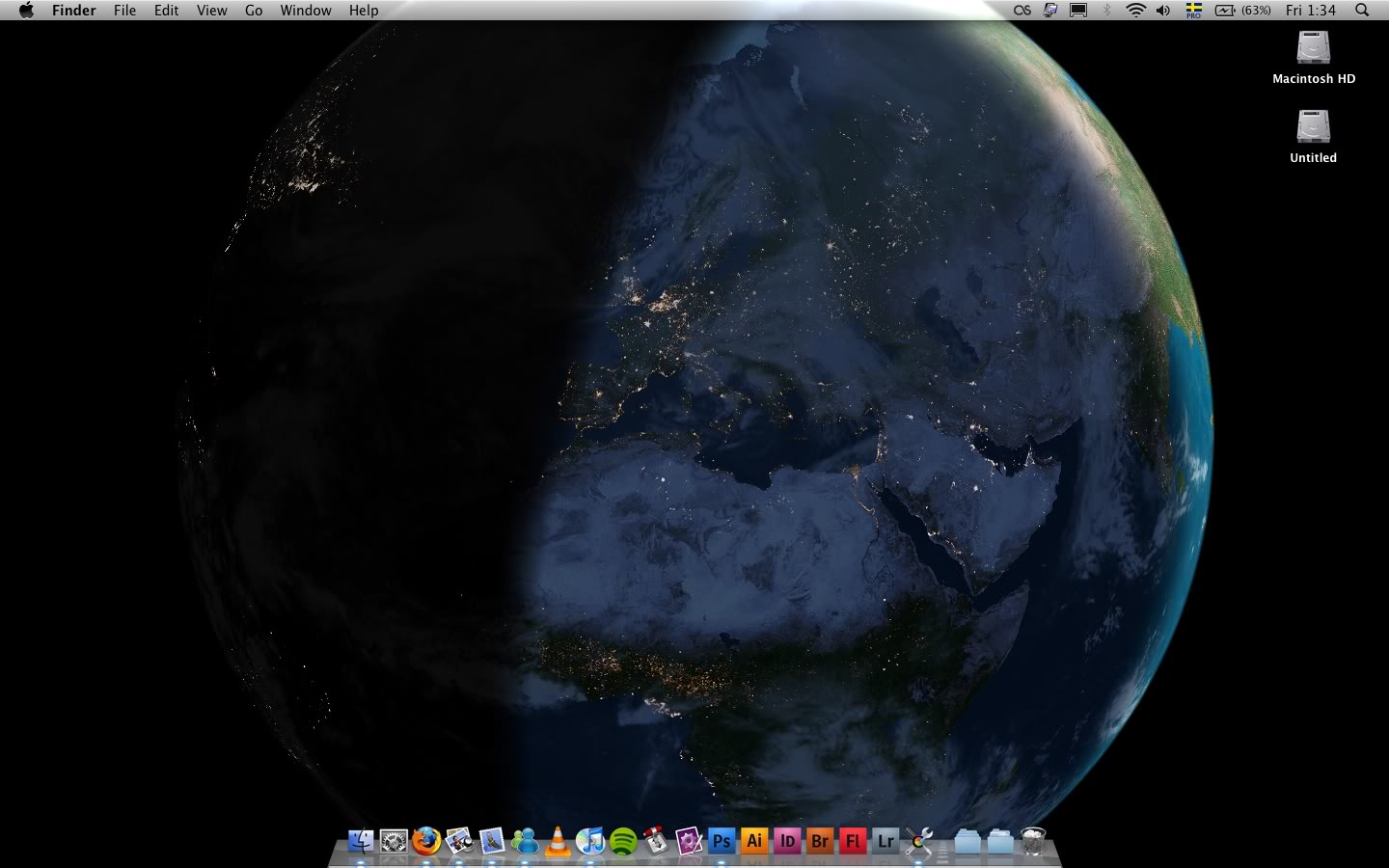The width and height of the screenshot is (1389, 868).
Task: Open VLC media player cone icon
Action: click(558, 841)
